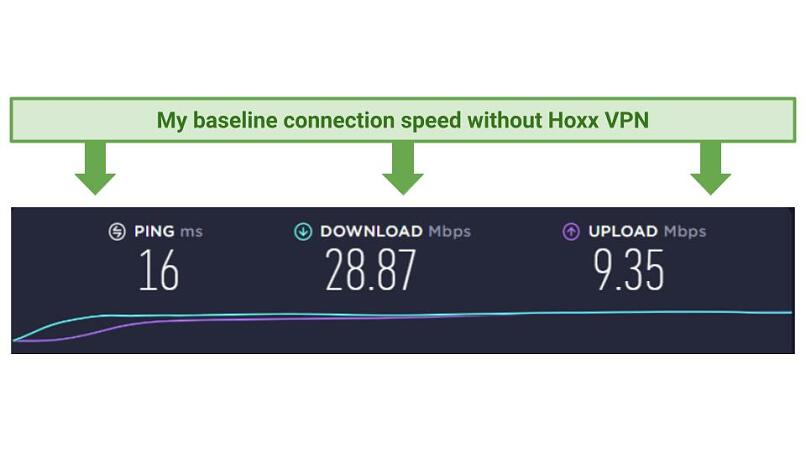806x453 pixels.
Task: Click the download arrow circle icon
Action: (303, 231)
